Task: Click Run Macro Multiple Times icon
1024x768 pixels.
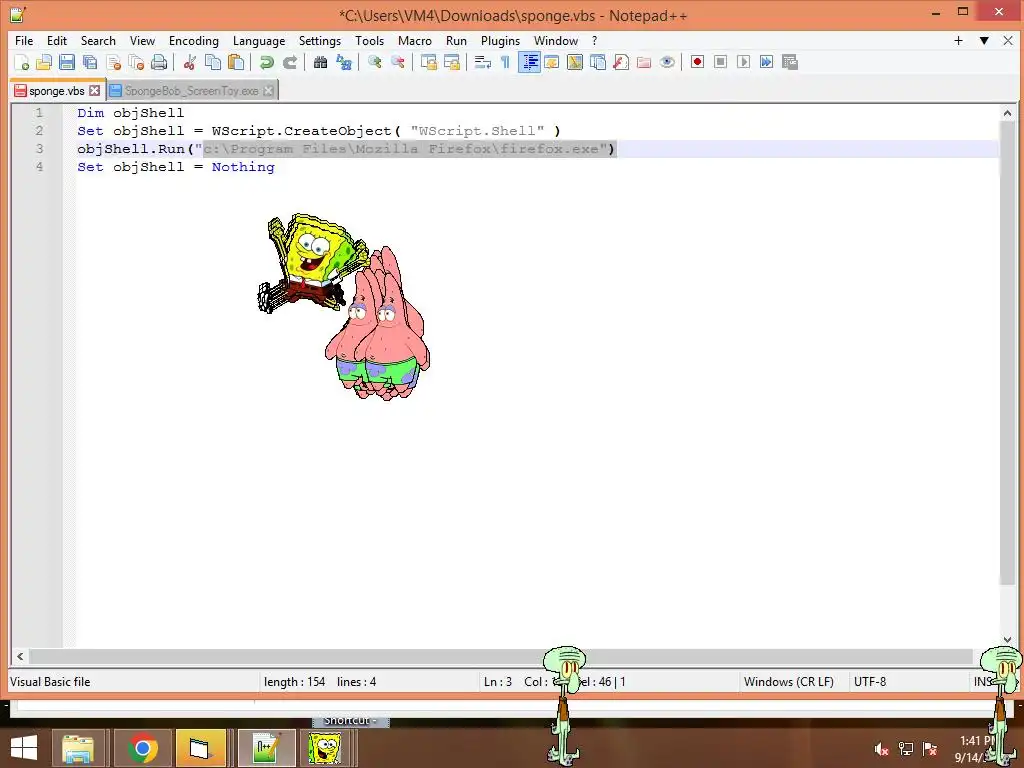Action: pos(767,62)
